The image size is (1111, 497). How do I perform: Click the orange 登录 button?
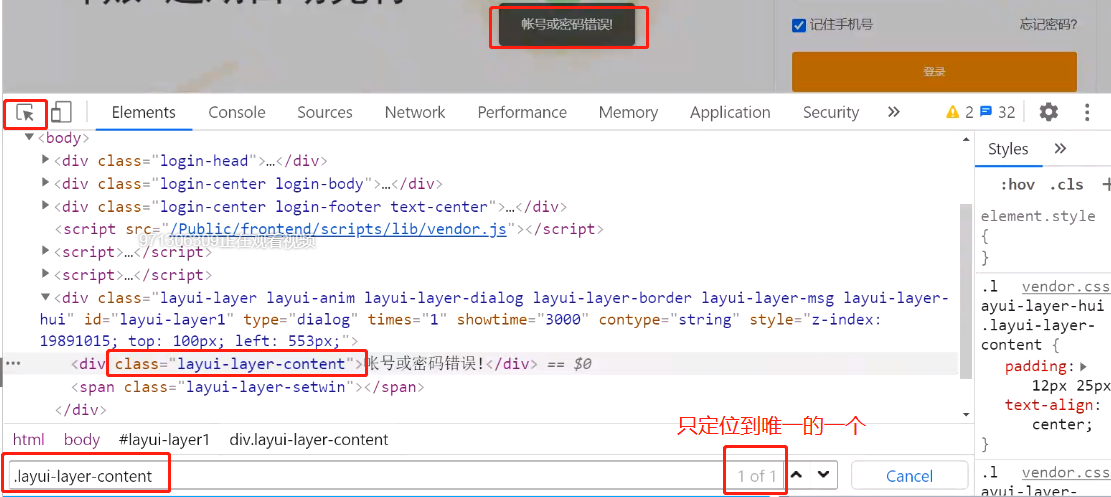(x=934, y=72)
